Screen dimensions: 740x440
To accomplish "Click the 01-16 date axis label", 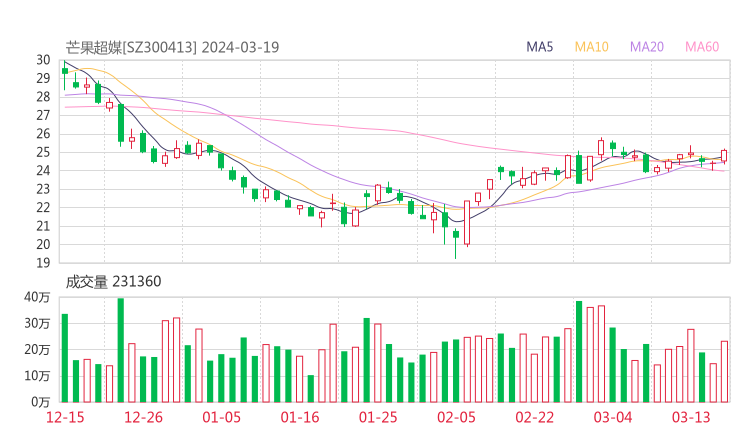I will point(300,417).
